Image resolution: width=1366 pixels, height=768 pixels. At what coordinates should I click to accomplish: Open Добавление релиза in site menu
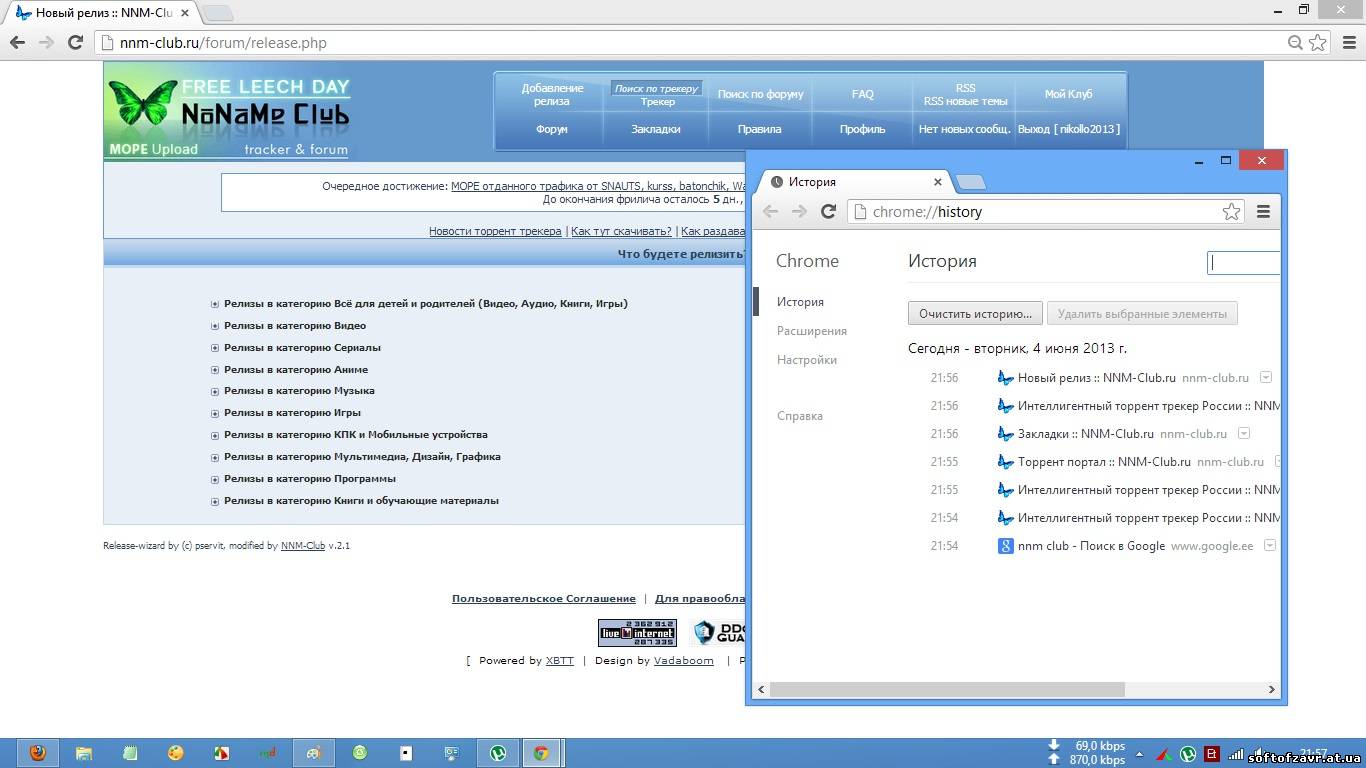point(552,94)
